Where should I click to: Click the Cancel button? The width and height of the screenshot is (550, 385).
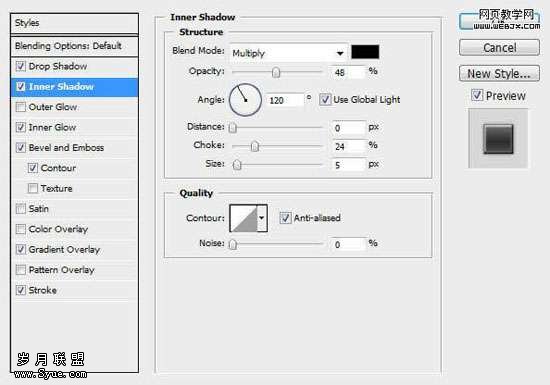499,47
